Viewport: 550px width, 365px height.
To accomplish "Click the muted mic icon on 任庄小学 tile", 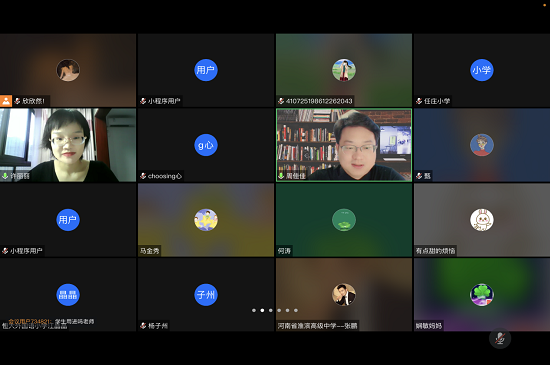I will click(419, 101).
